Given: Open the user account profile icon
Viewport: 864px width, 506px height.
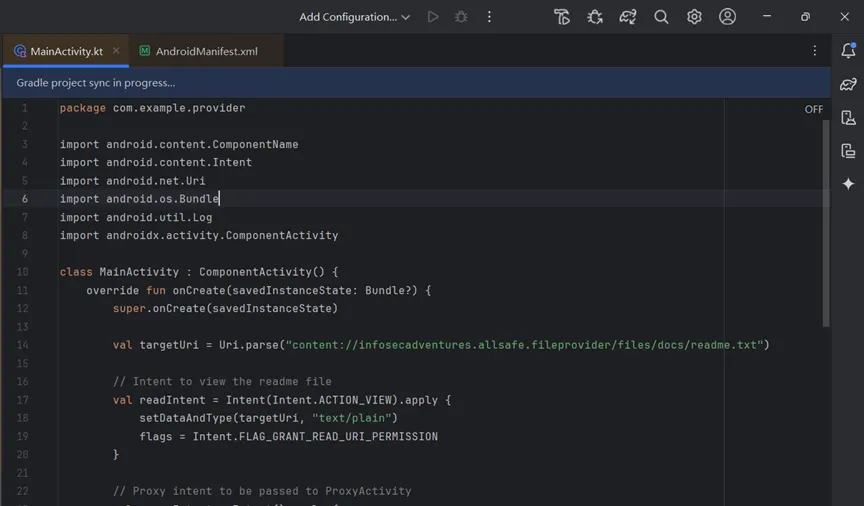Looking at the screenshot, I should [x=727, y=17].
